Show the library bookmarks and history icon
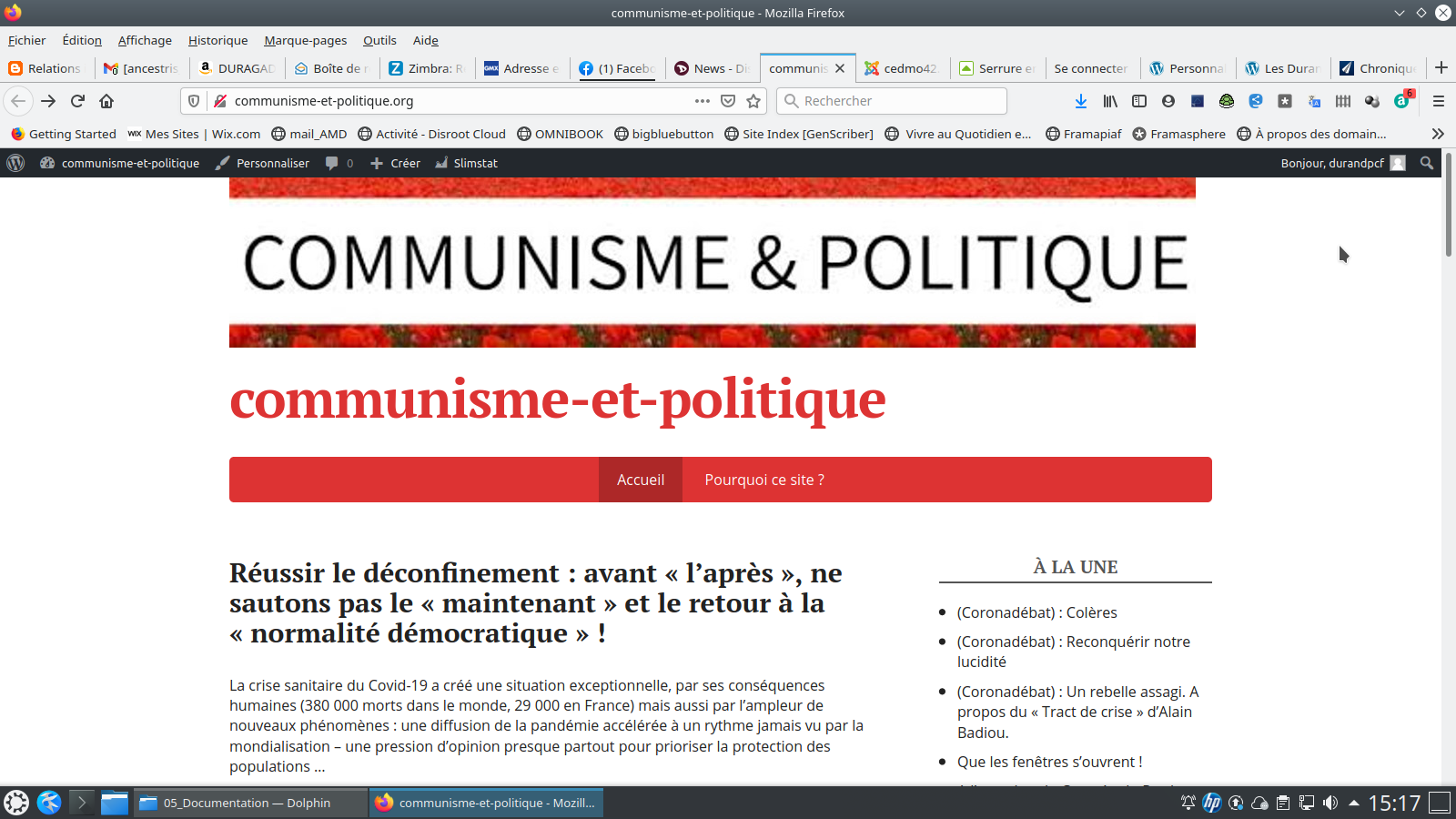 pyautogui.click(x=1110, y=101)
